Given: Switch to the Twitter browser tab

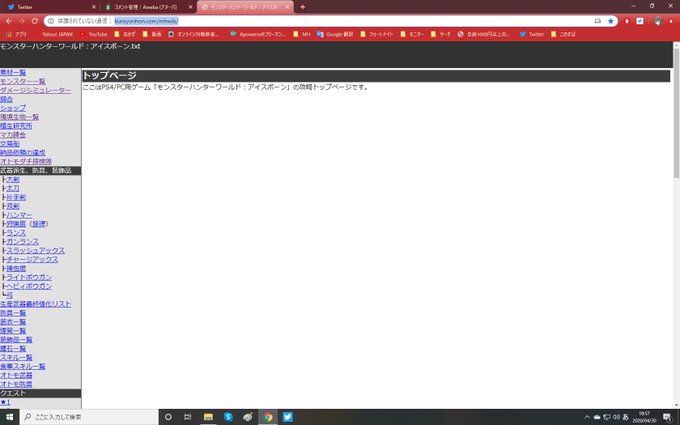Looking at the screenshot, I should (x=50, y=7).
